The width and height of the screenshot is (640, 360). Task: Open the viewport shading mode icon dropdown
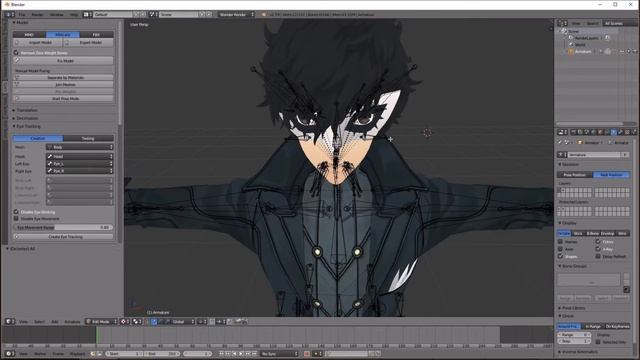[124, 322]
